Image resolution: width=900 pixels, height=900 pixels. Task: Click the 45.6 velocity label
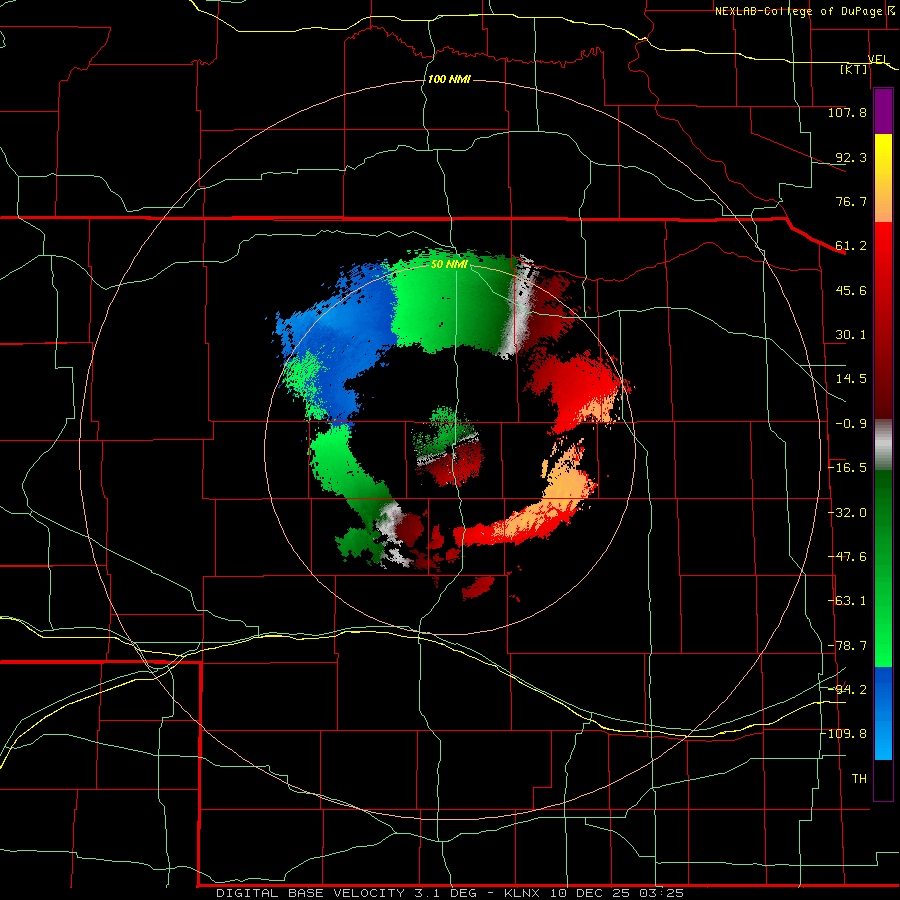[851, 290]
